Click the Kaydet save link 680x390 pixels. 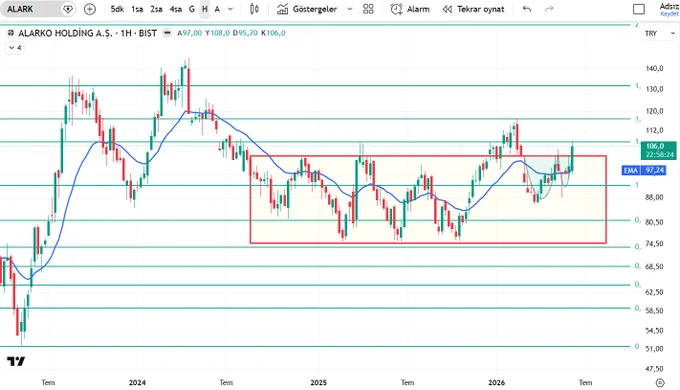(x=669, y=14)
